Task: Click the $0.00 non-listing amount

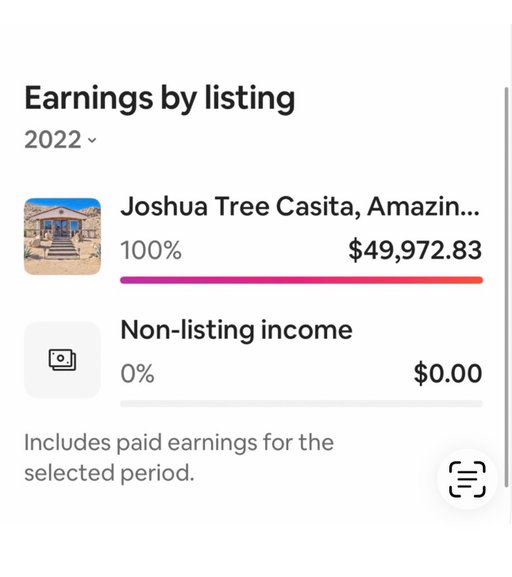Action: (448, 374)
